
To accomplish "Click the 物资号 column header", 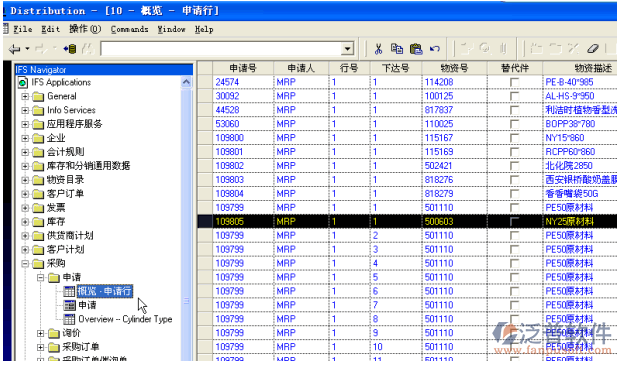I will pyautogui.click(x=454, y=68).
